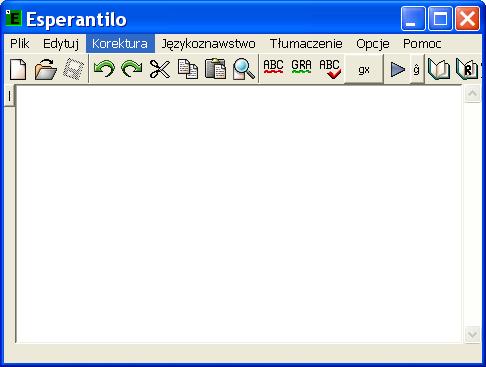This screenshot has height=367, width=486.
Task: Open the Opcje menu
Action: [x=373, y=44]
